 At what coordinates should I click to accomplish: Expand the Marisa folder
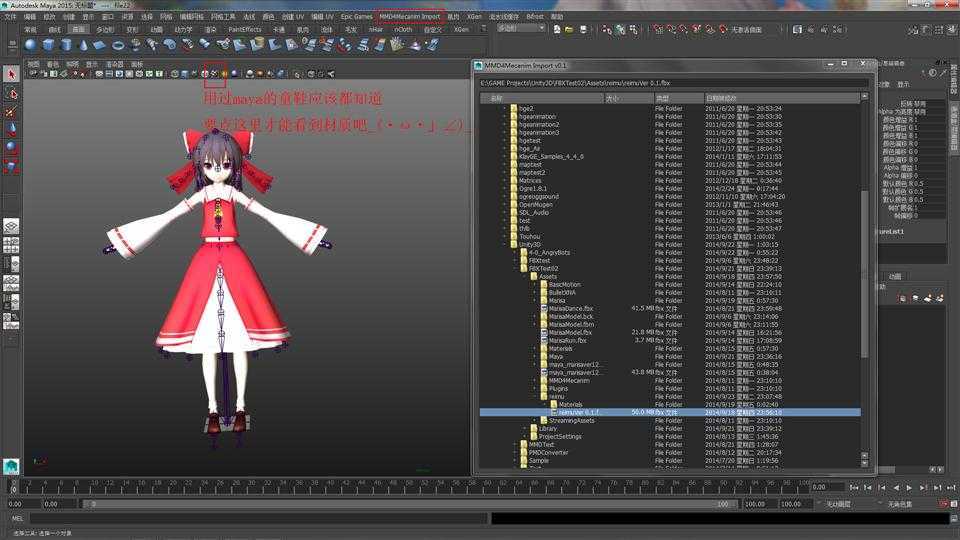pos(534,301)
